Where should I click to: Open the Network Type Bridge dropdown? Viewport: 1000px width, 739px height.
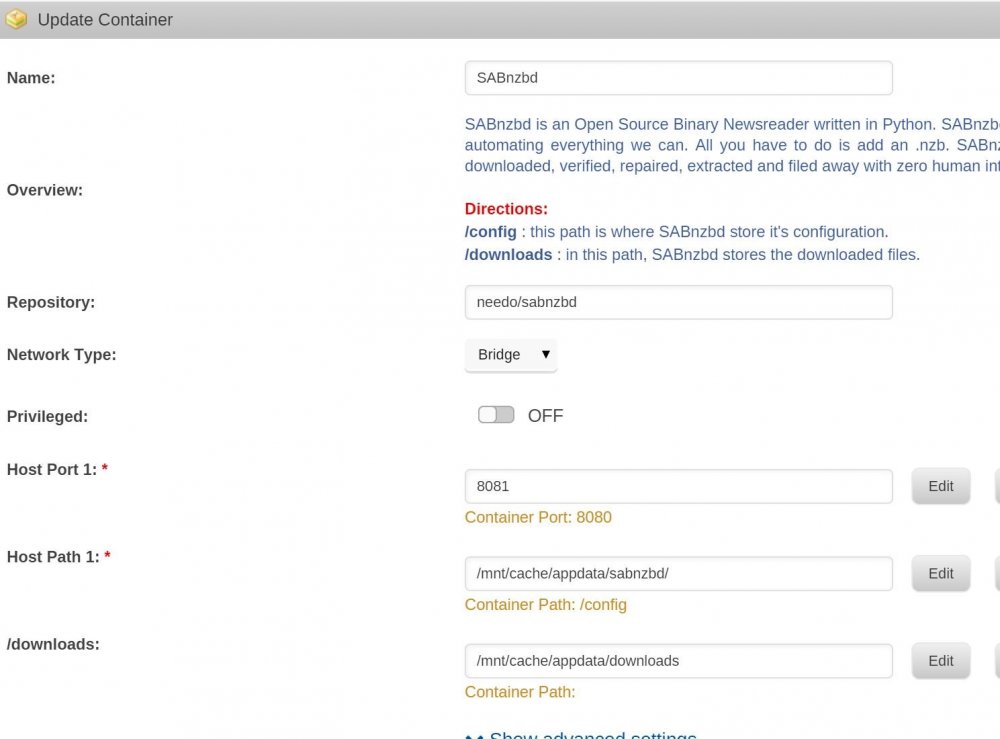pos(511,355)
